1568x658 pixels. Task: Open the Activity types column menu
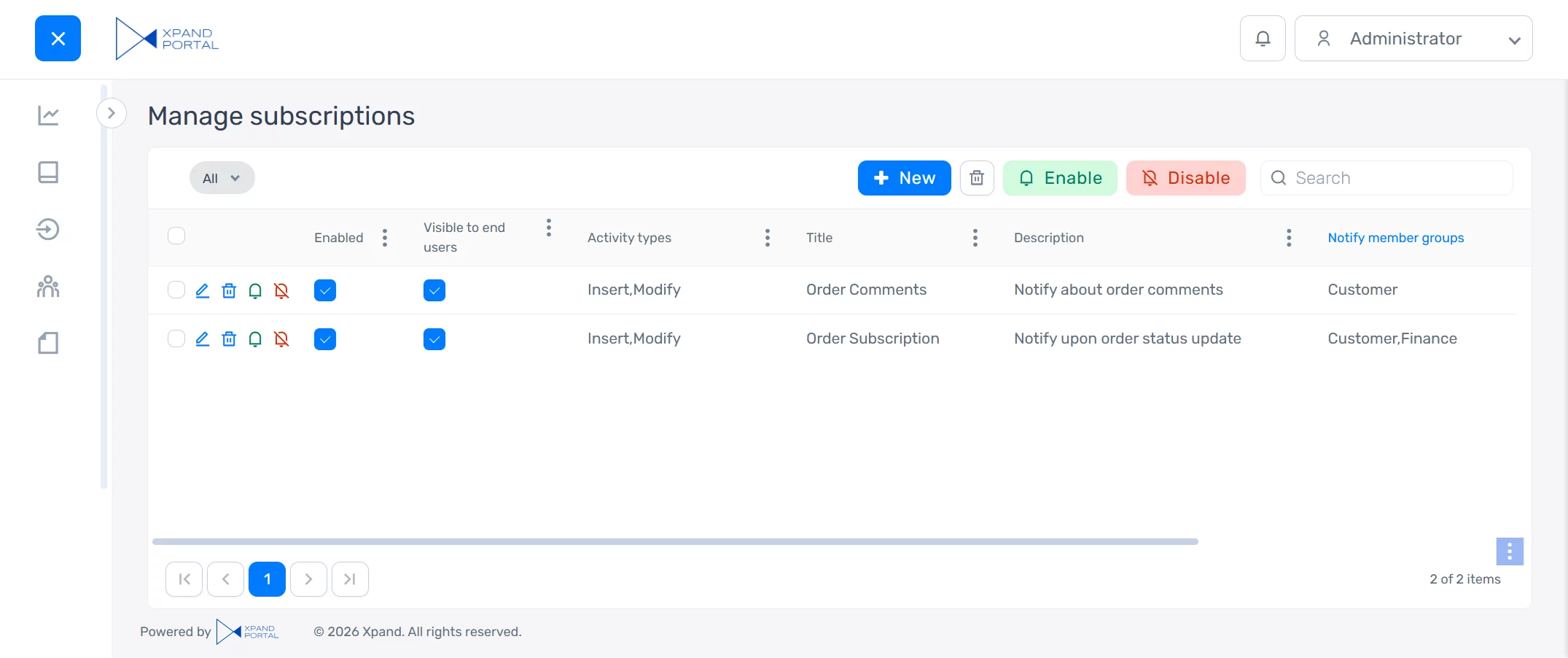767,238
